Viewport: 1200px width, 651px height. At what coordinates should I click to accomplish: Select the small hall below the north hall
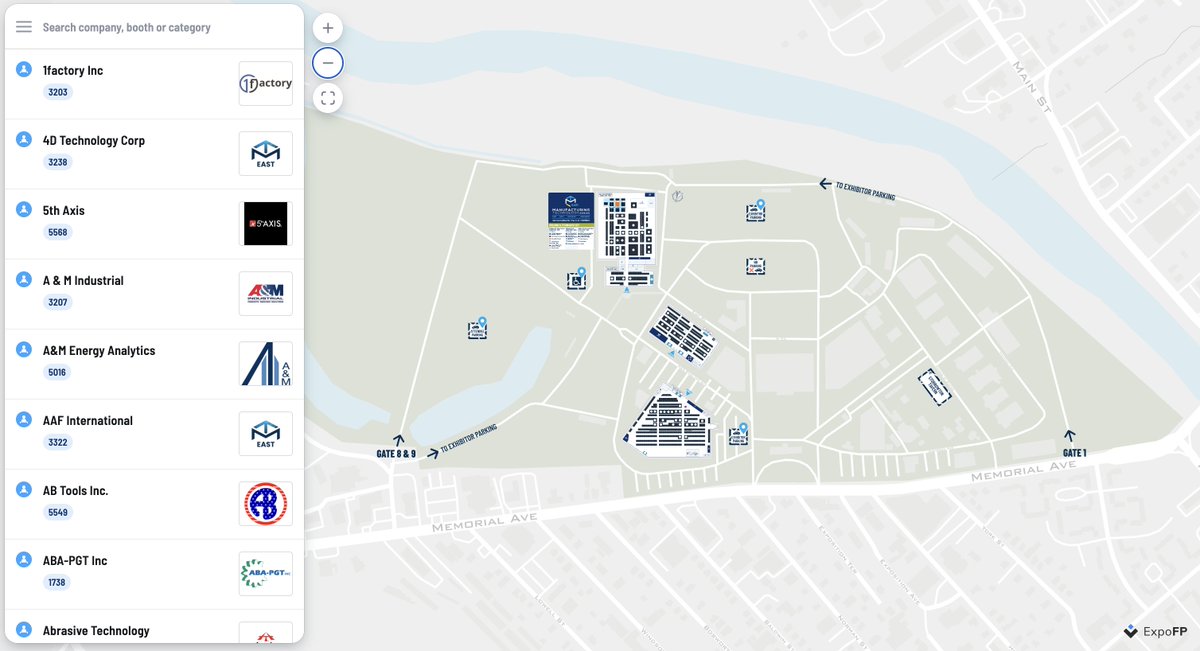coord(630,277)
